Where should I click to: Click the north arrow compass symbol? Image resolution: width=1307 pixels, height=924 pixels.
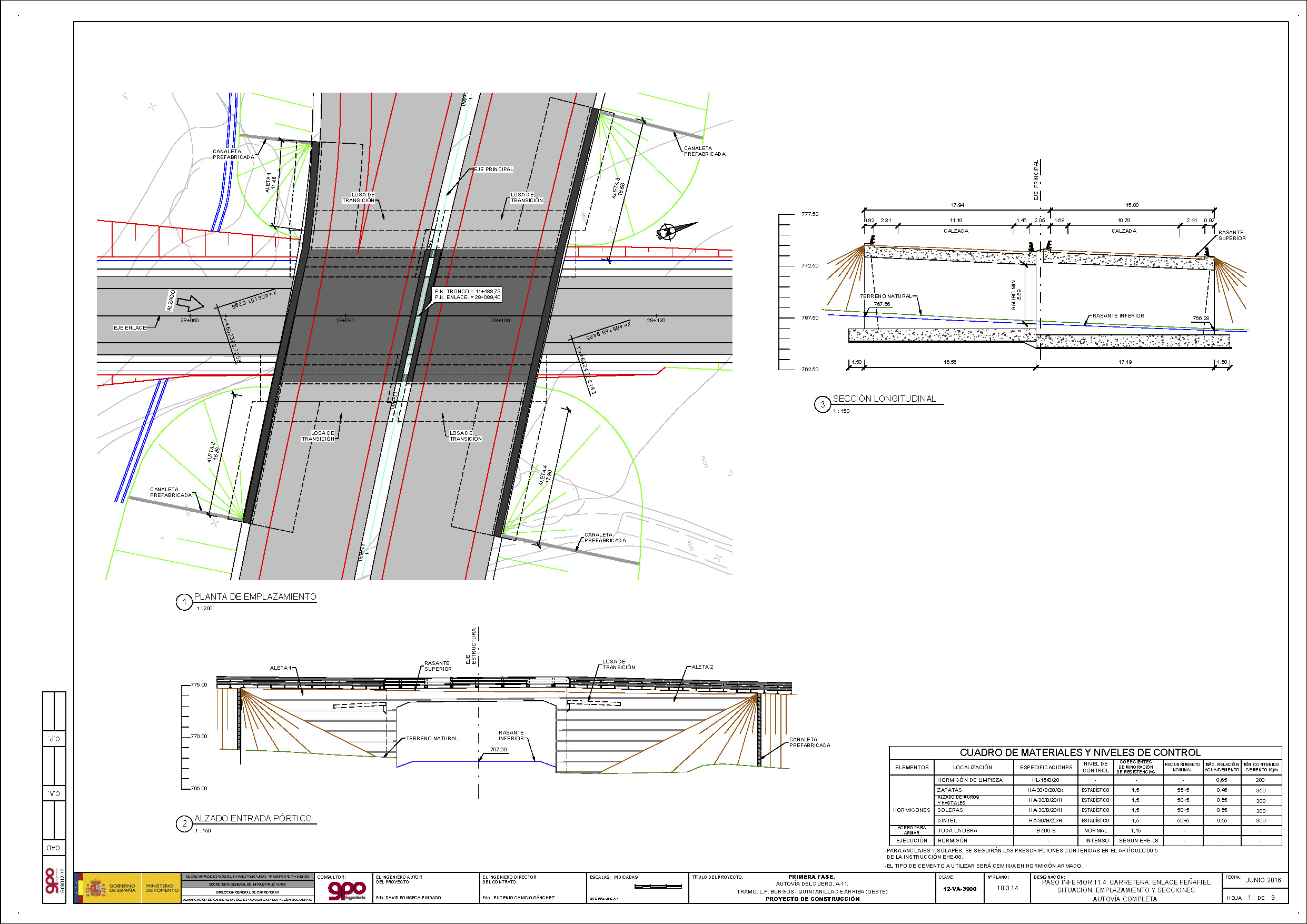tap(669, 231)
